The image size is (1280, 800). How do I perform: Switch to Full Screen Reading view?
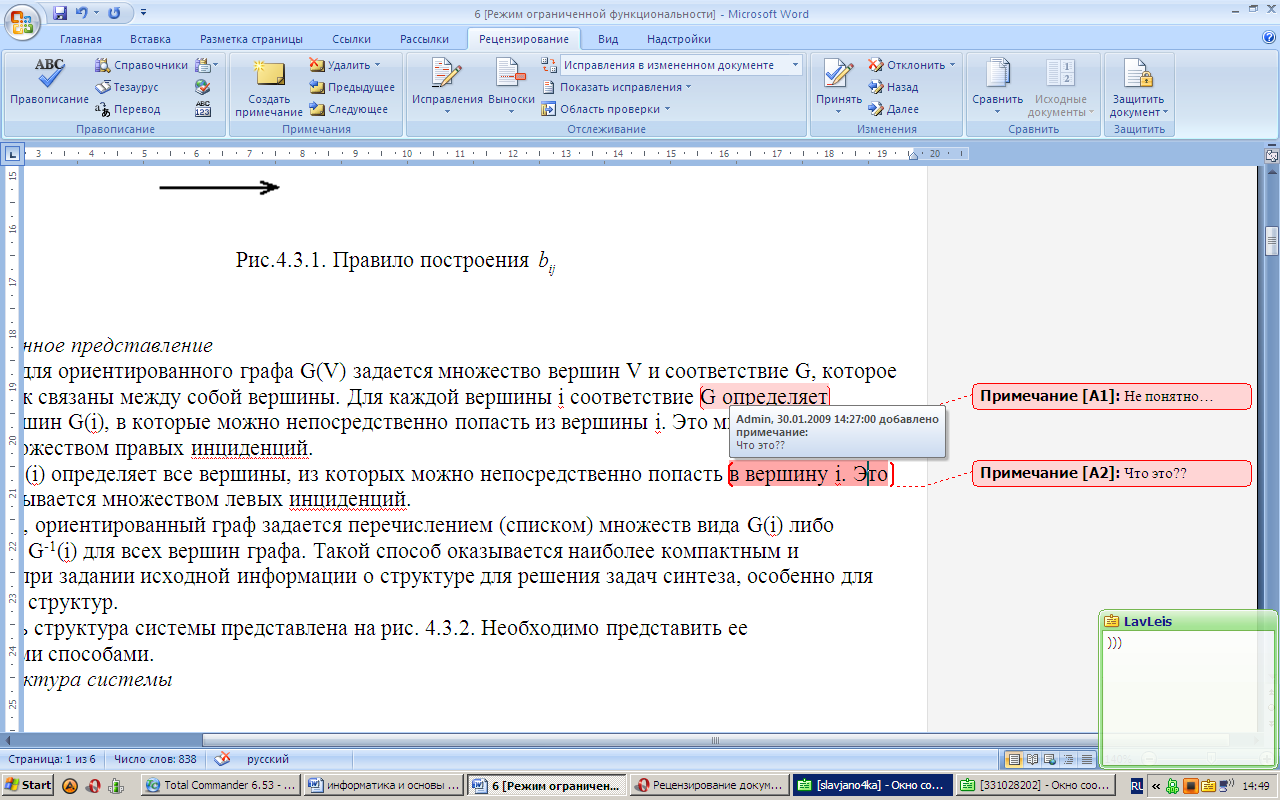click(1033, 760)
